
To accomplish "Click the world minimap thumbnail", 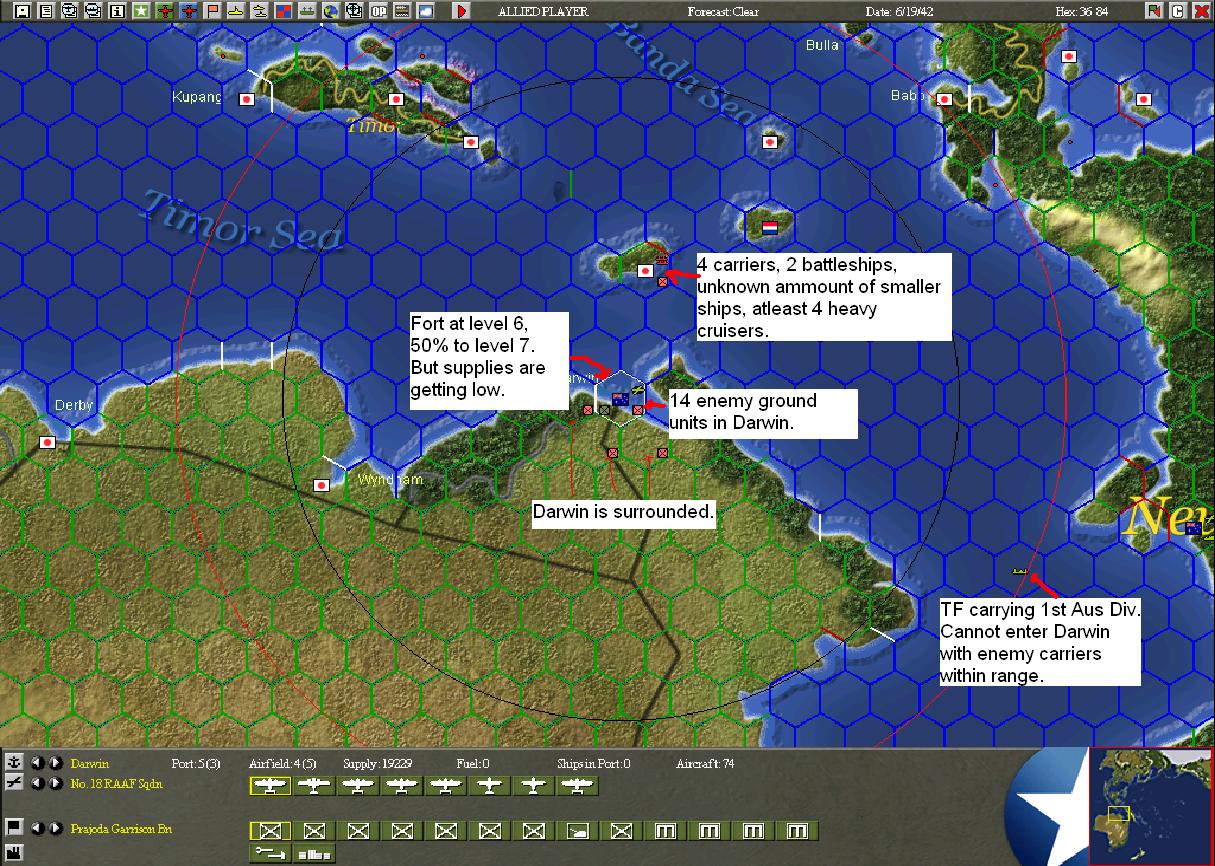I will pyautogui.click(x=1149, y=806).
